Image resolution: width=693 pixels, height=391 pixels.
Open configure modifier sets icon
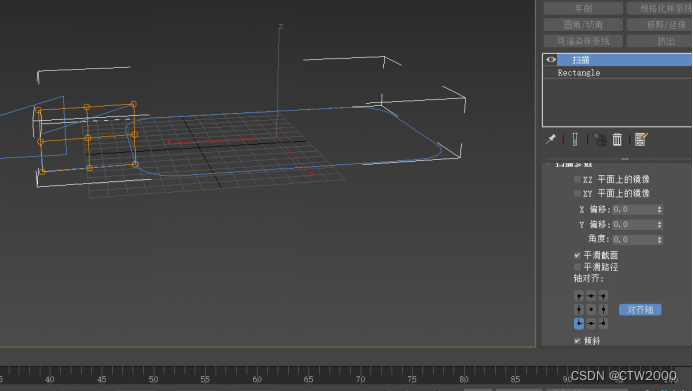[x=641, y=140]
